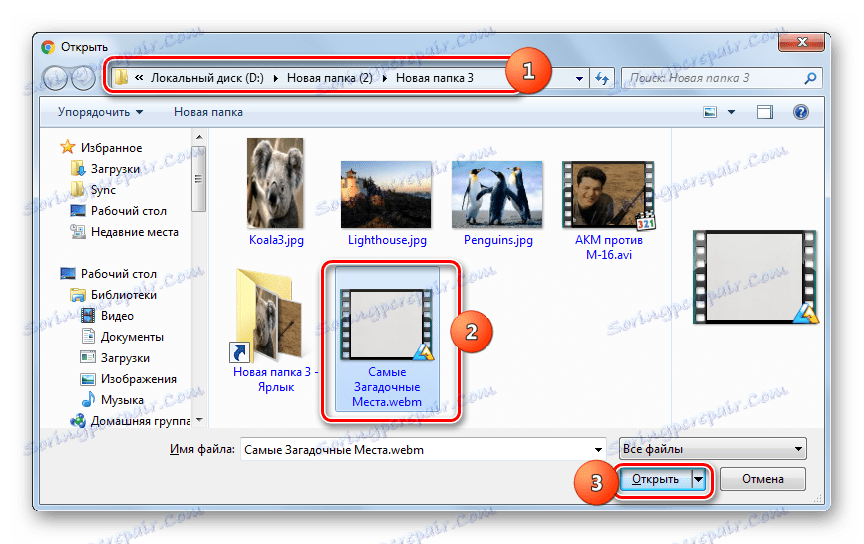
Task: Click the arrow after Локальный диск (D:)
Action: point(276,78)
